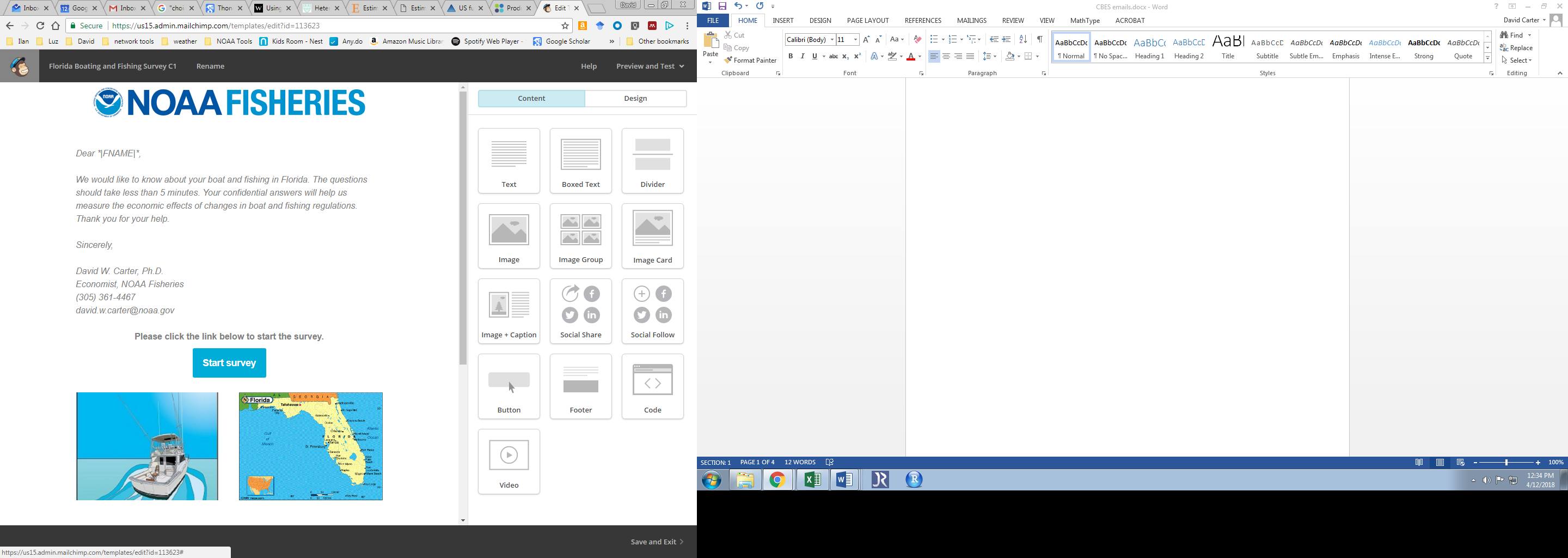Click the Word zoom slider handle

pos(1506,463)
